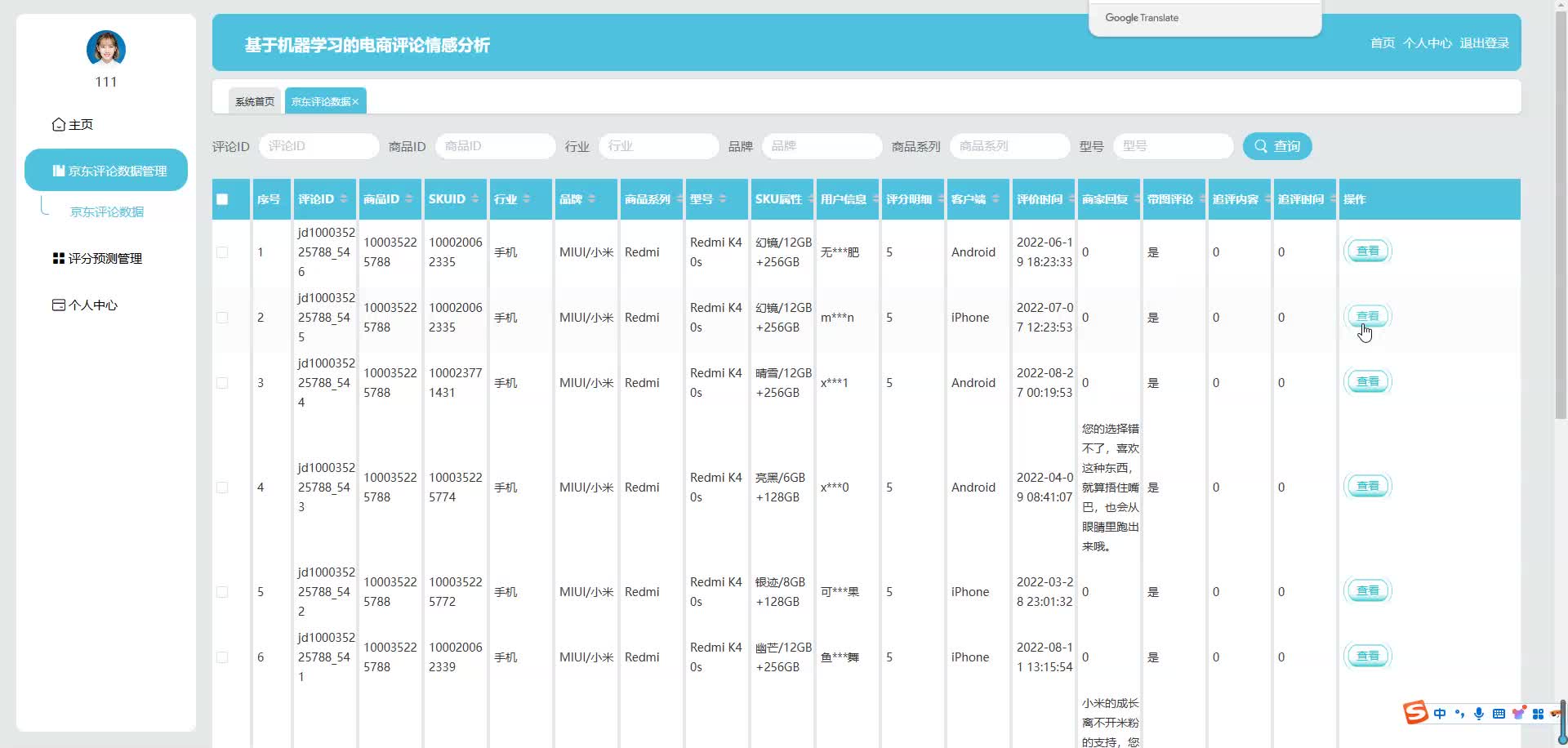1568x748 pixels.
Task: Sort the table by 行业 column
Action: pos(527,199)
